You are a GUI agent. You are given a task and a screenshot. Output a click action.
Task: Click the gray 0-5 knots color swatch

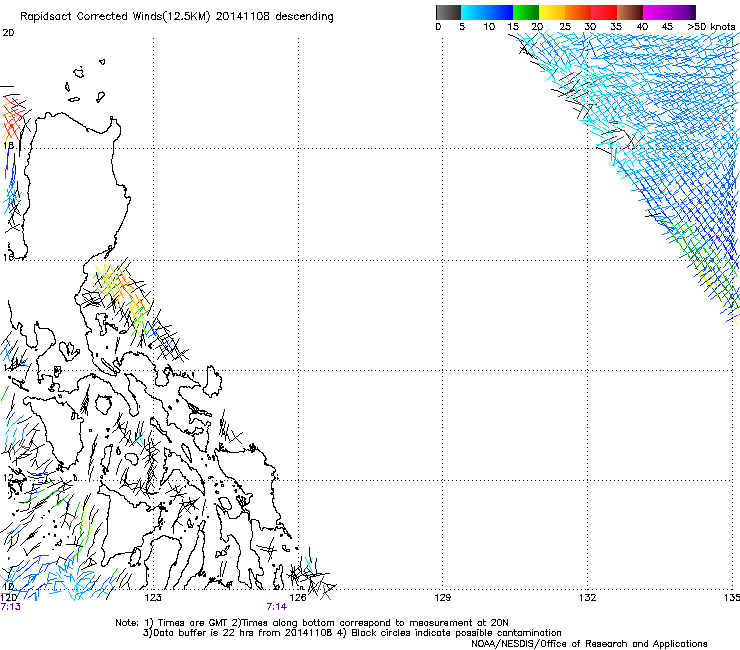pos(448,12)
